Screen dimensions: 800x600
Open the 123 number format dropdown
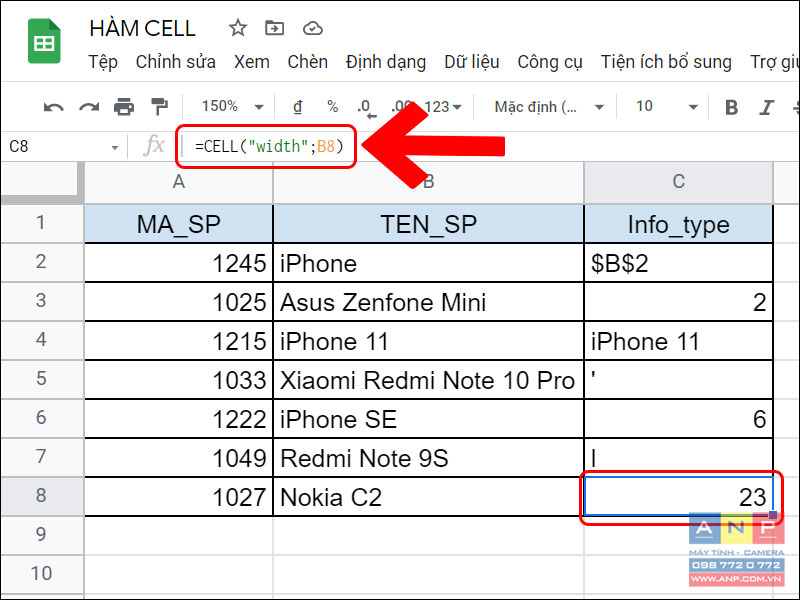pyautogui.click(x=443, y=107)
